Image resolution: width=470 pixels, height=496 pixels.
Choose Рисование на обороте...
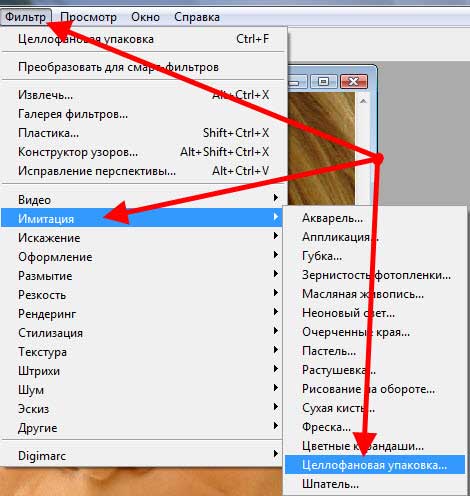tap(375, 389)
